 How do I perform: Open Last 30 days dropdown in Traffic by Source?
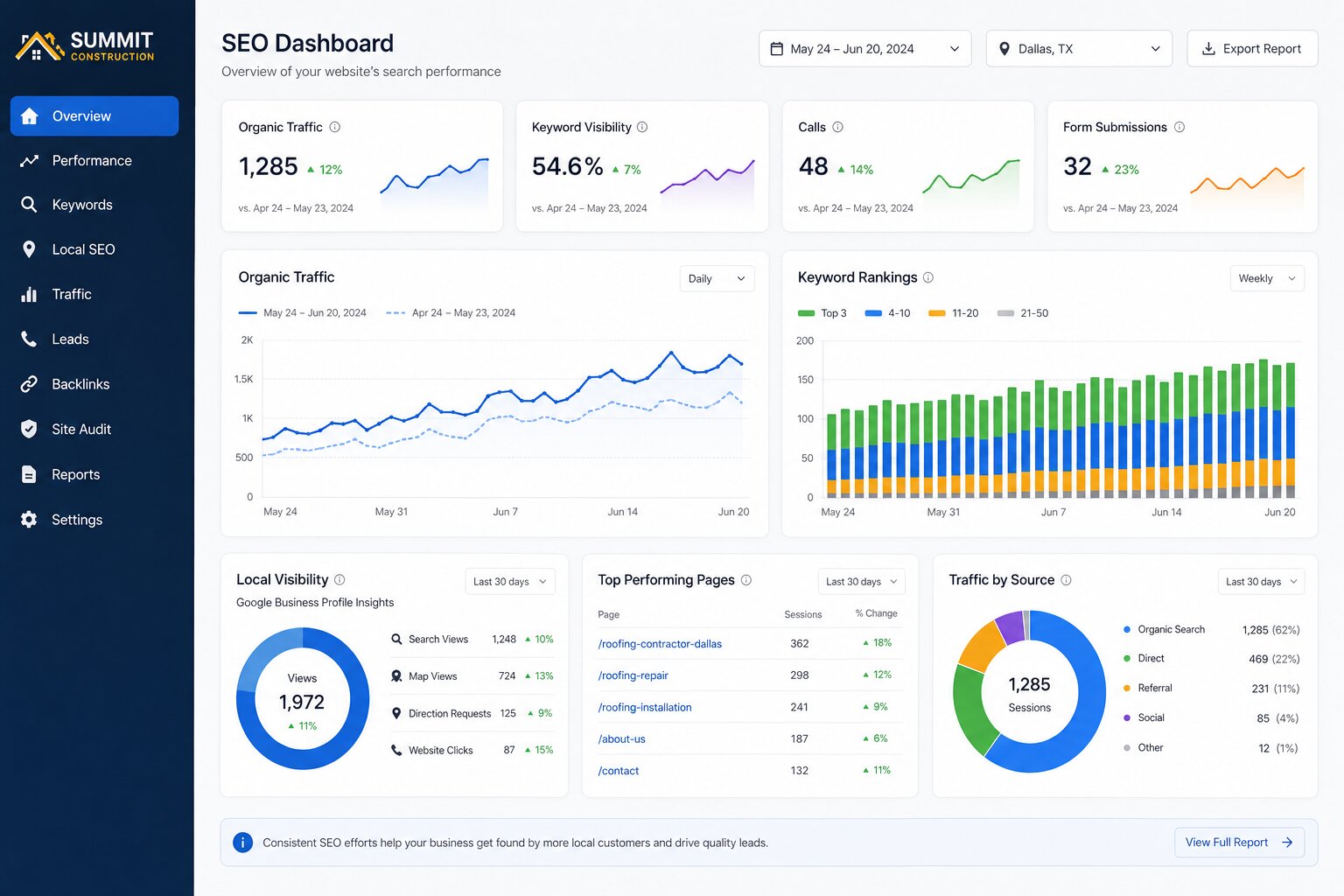tap(1261, 581)
